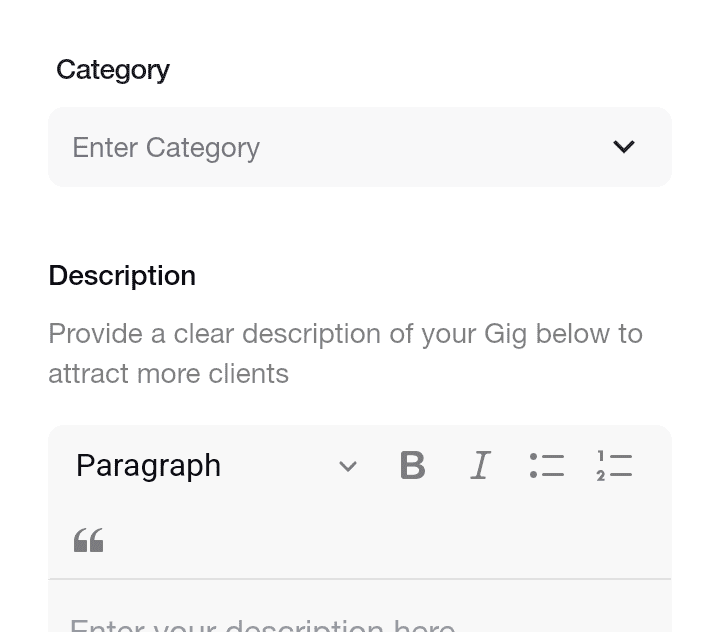Insert a numbered list
The width and height of the screenshot is (720, 632).
(614, 465)
